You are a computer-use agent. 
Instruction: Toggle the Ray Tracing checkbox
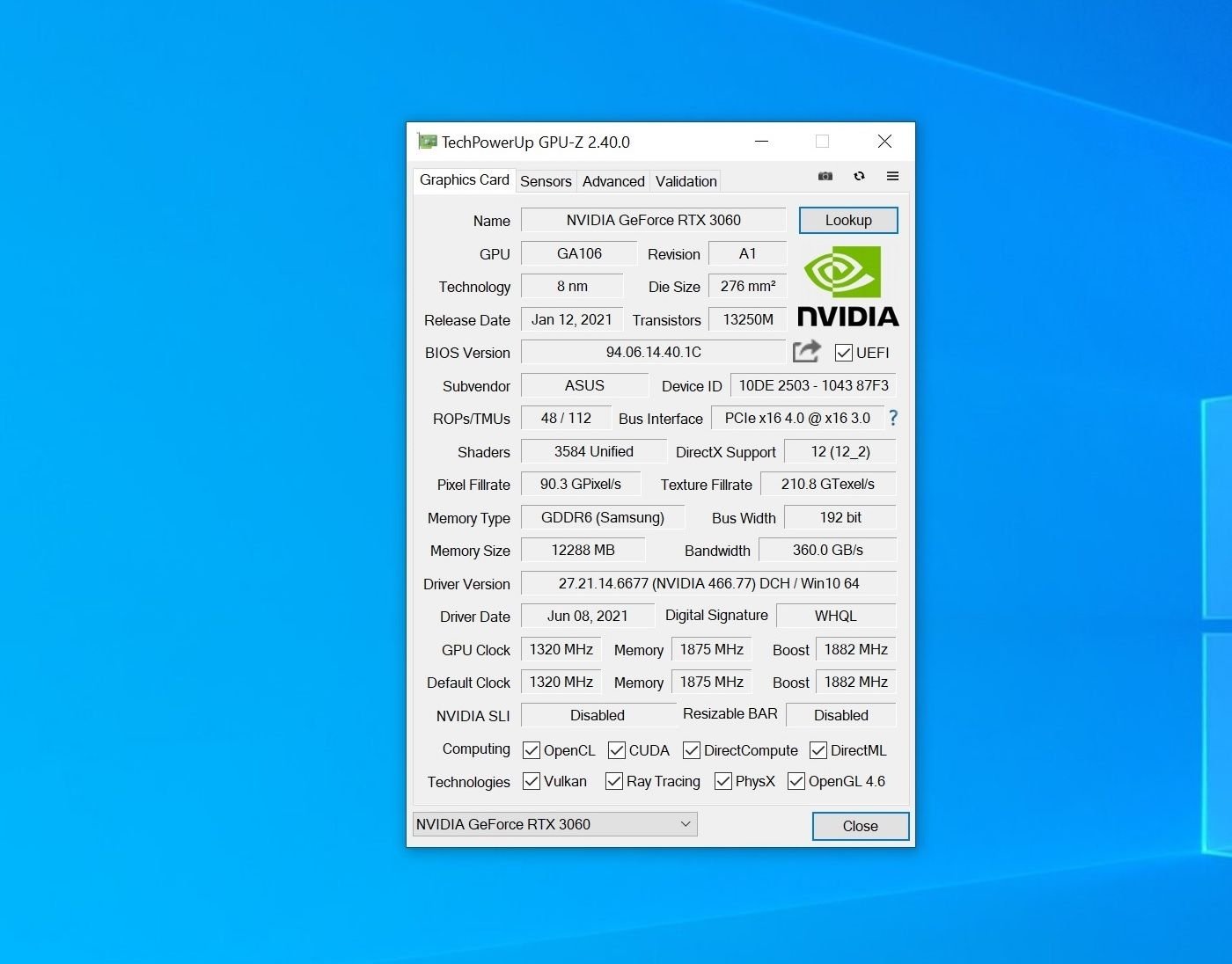click(x=614, y=781)
